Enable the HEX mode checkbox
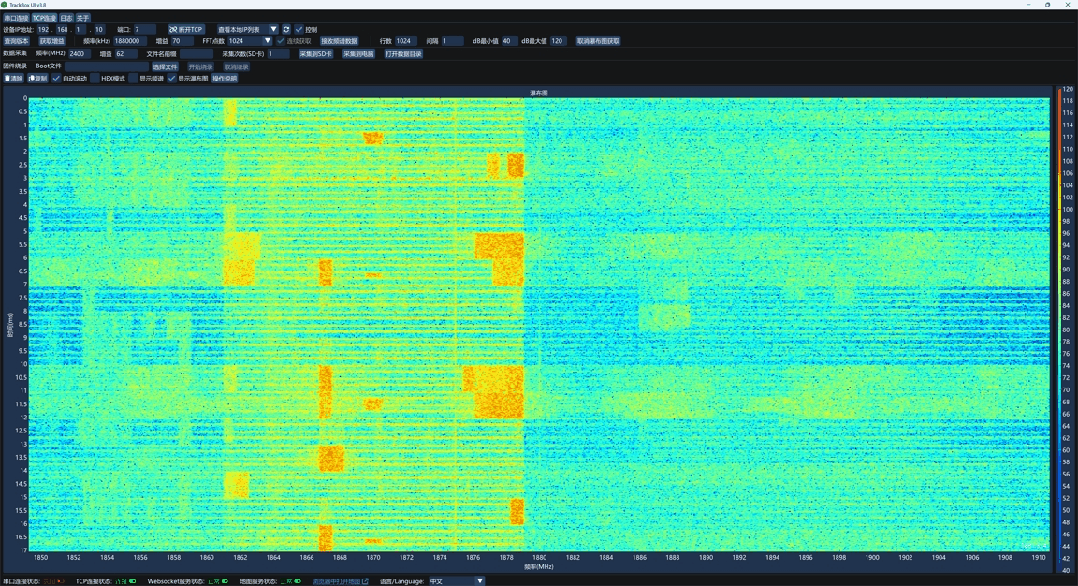 pyautogui.click(x=95, y=78)
